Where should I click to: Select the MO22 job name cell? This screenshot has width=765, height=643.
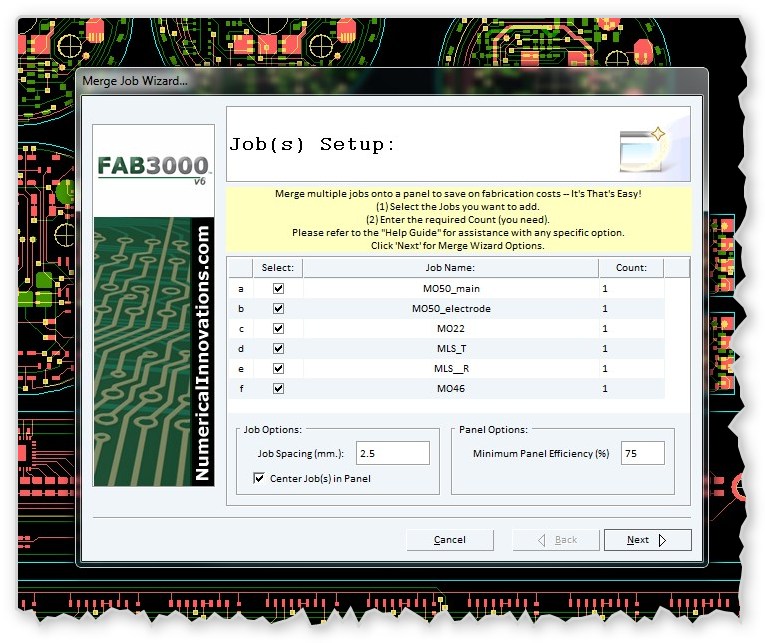click(451, 328)
